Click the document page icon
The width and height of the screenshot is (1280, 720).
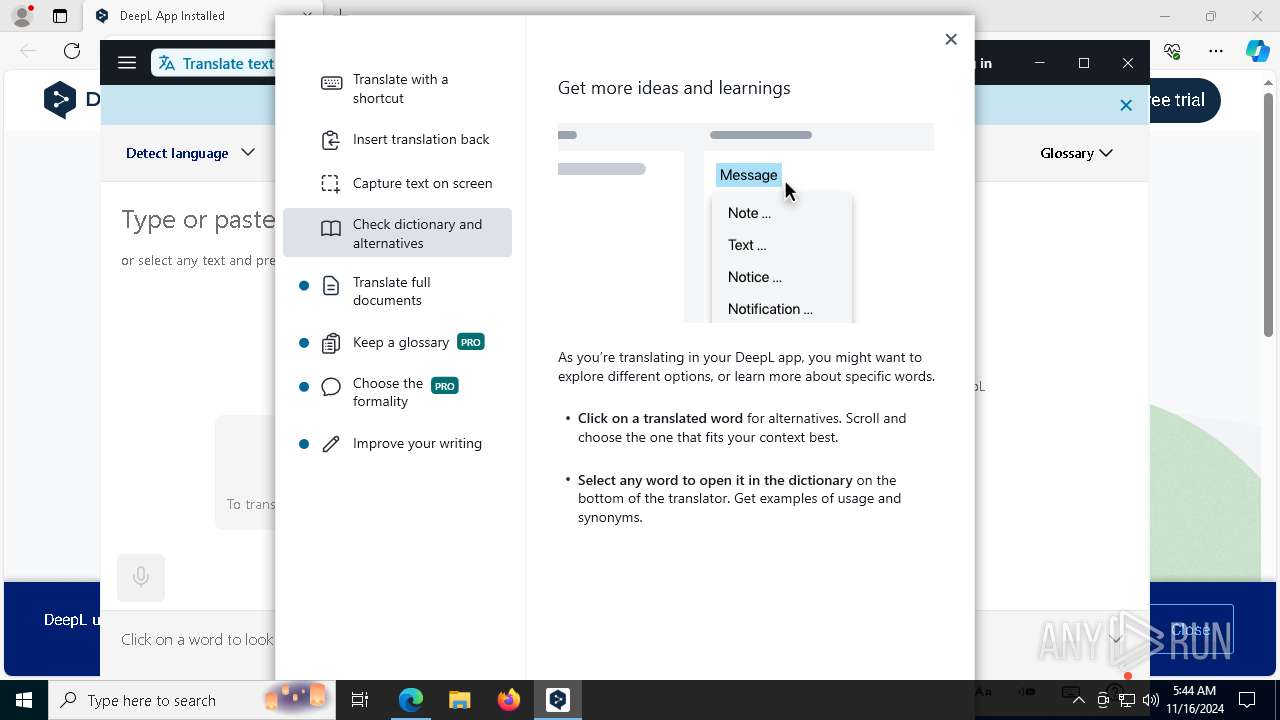point(331,287)
